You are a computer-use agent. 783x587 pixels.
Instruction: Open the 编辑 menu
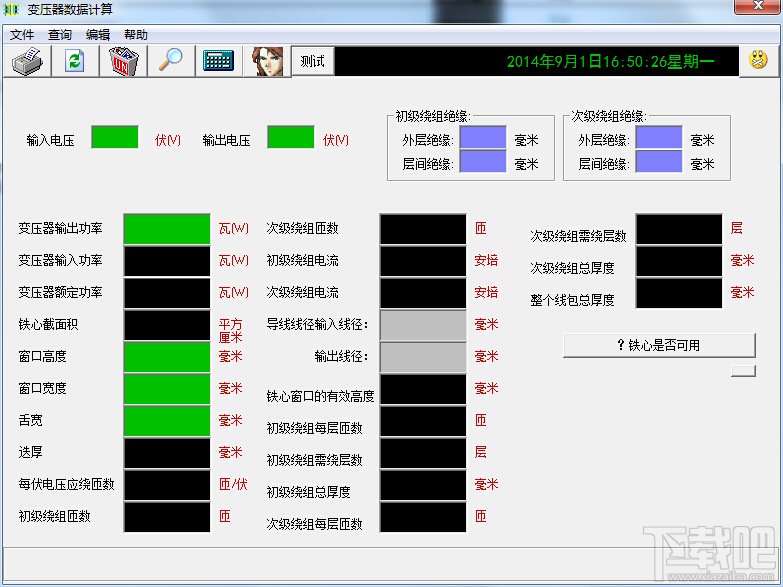(98, 34)
